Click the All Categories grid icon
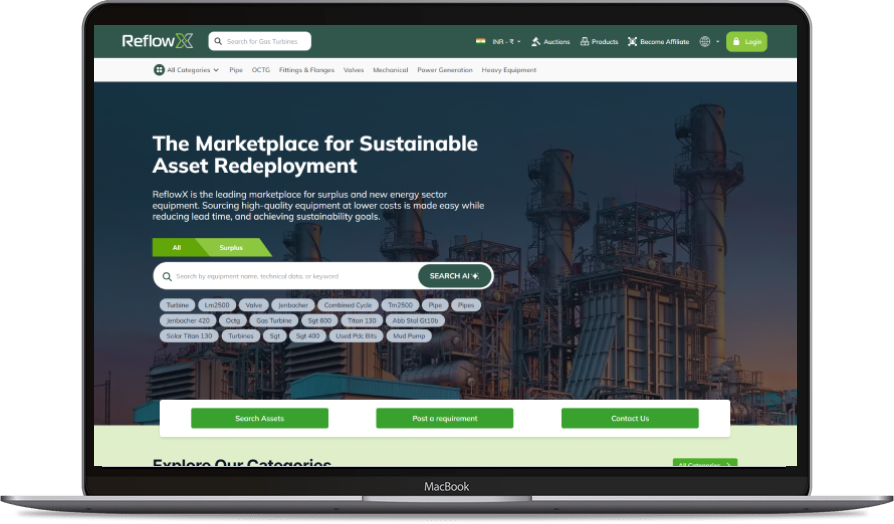 (x=159, y=70)
